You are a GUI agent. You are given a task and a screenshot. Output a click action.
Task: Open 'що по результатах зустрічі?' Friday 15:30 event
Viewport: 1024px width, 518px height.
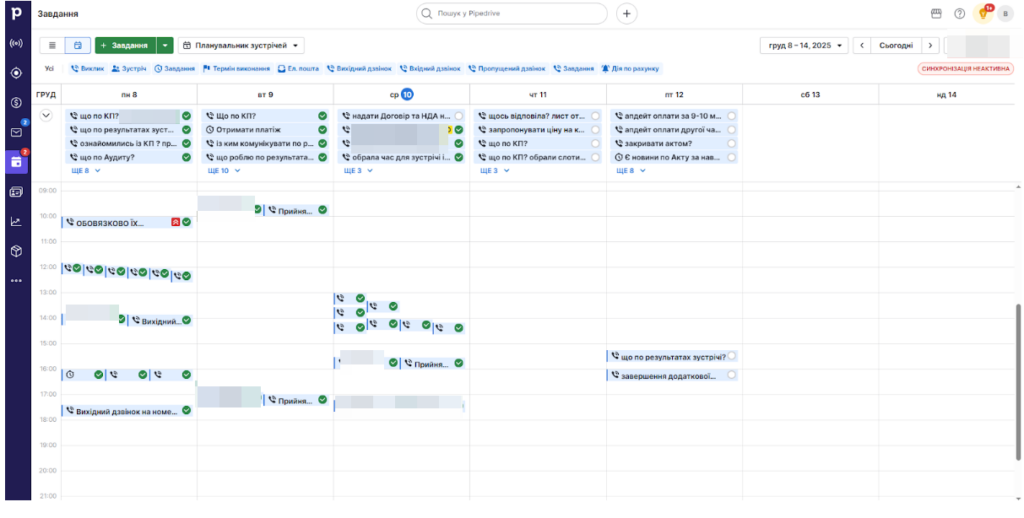673,357
